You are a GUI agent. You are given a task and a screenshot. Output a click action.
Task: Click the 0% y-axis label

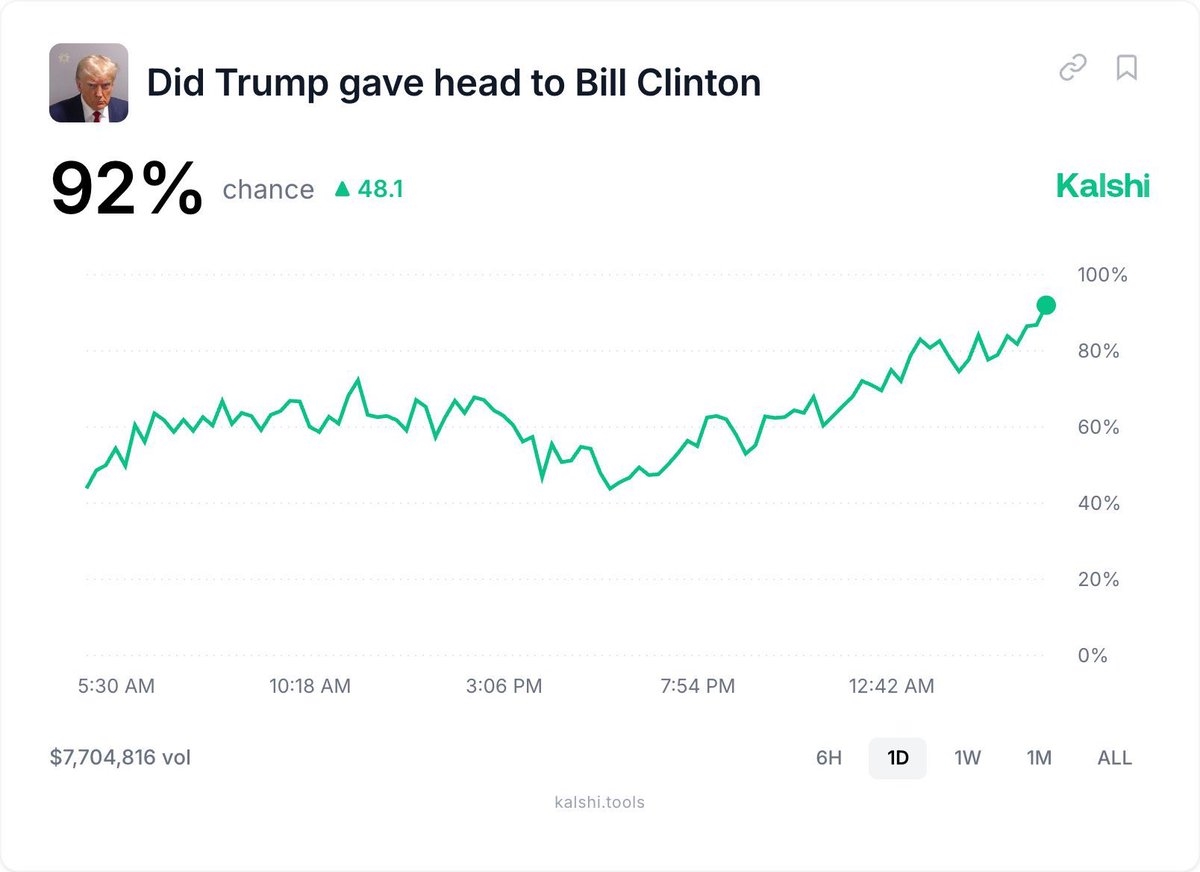(1091, 656)
